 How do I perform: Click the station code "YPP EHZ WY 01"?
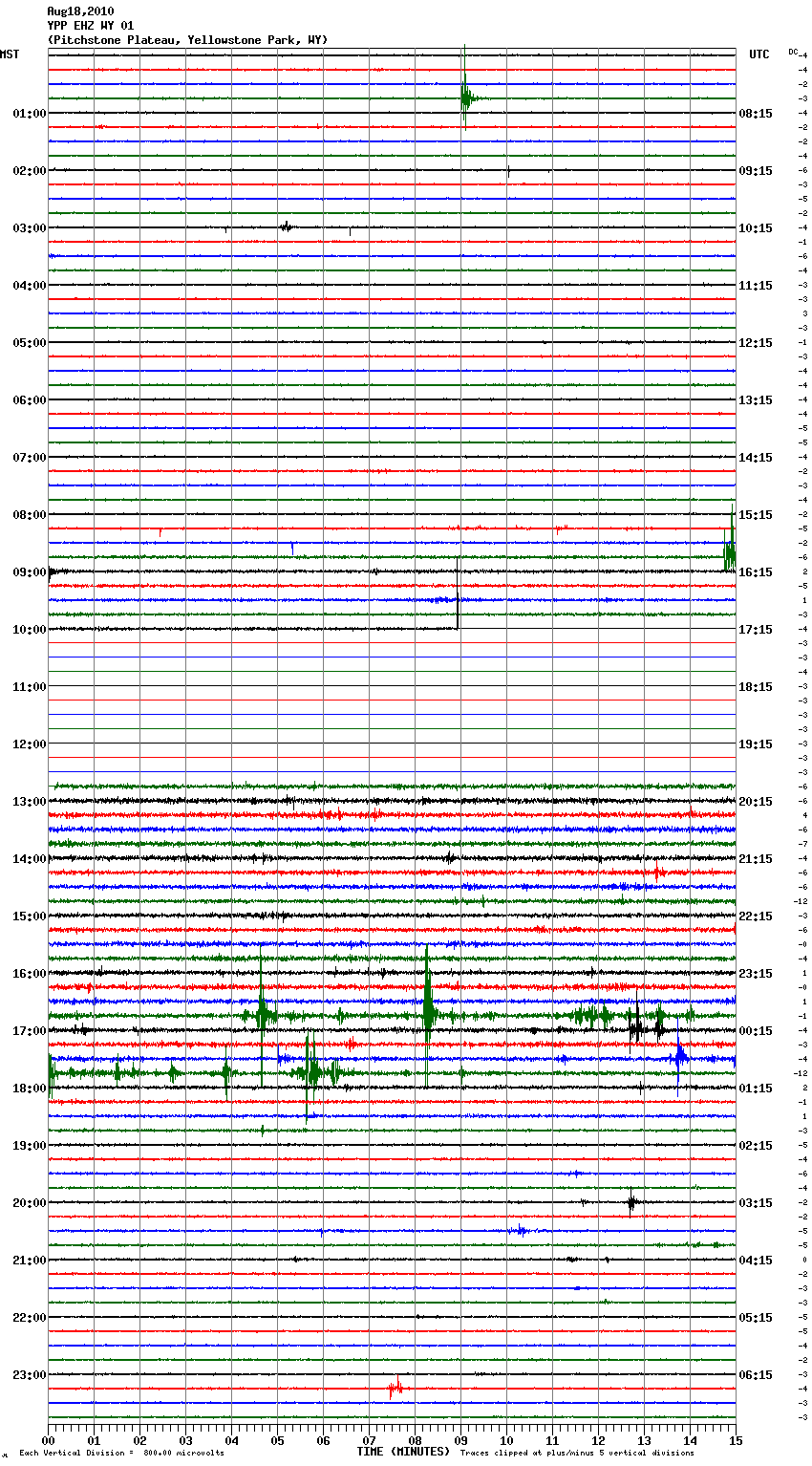click(91, 26)
